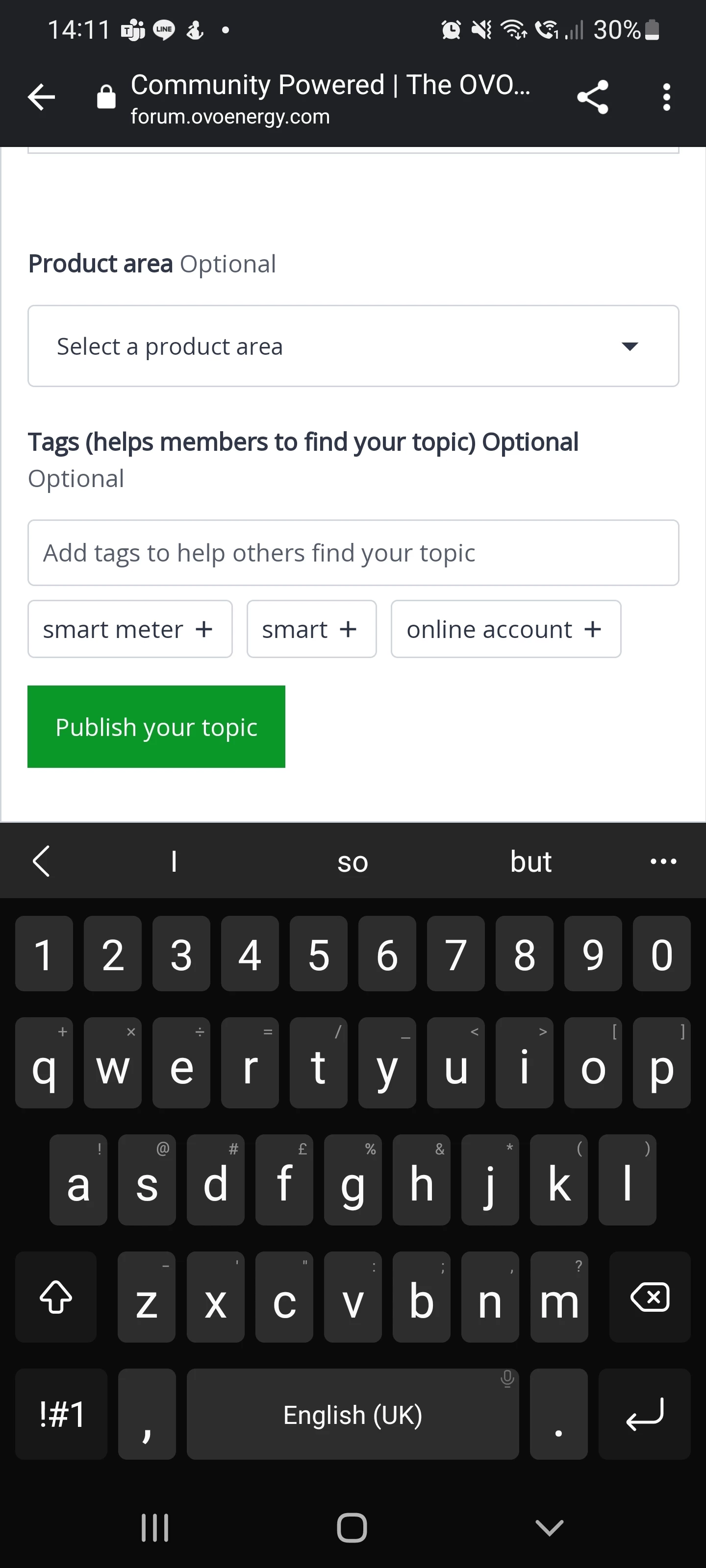Collapse the suggestion bar with left chevron
The height and width of the screenshot is (1568, 706).
click(41, 861)
